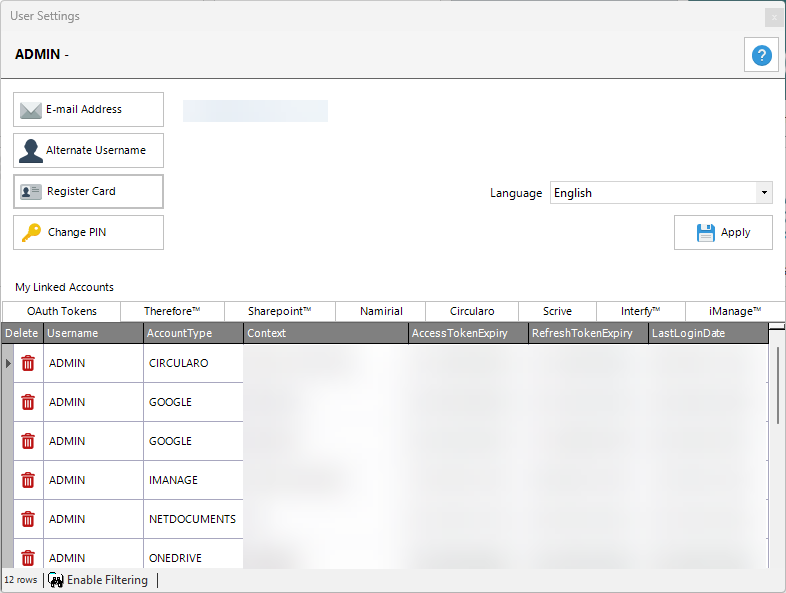Delete the ONEDRIVE account entry
This screenshot has width=786, height=593.
(x=28, y=557)
